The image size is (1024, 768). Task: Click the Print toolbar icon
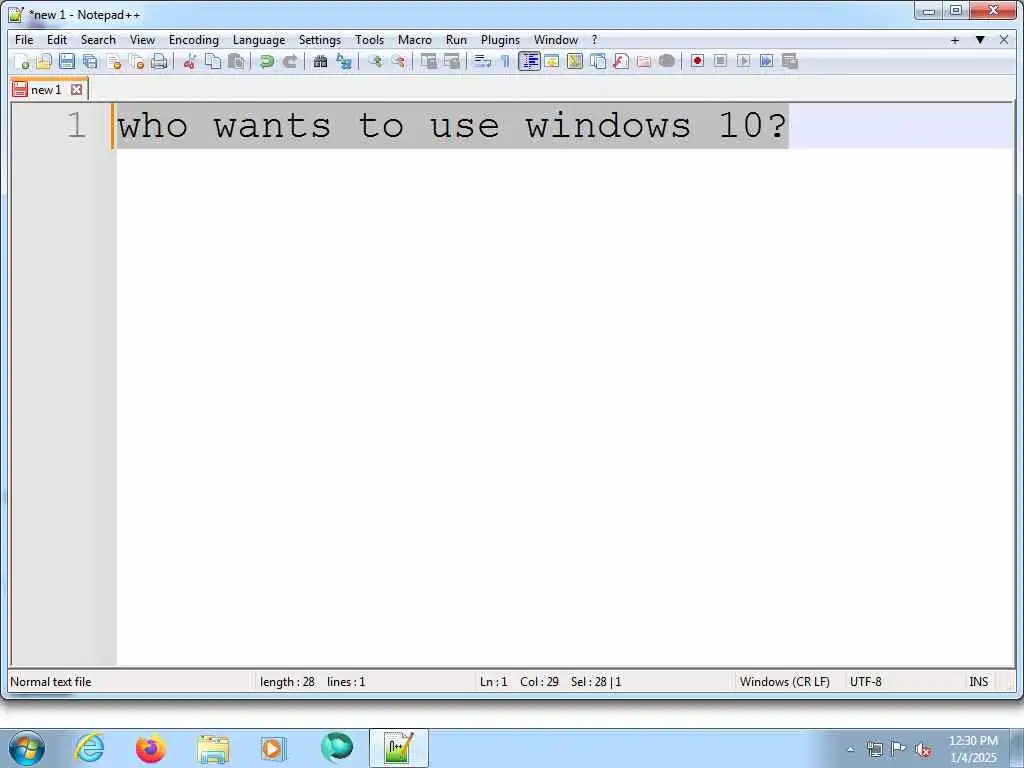coord(159,61)
